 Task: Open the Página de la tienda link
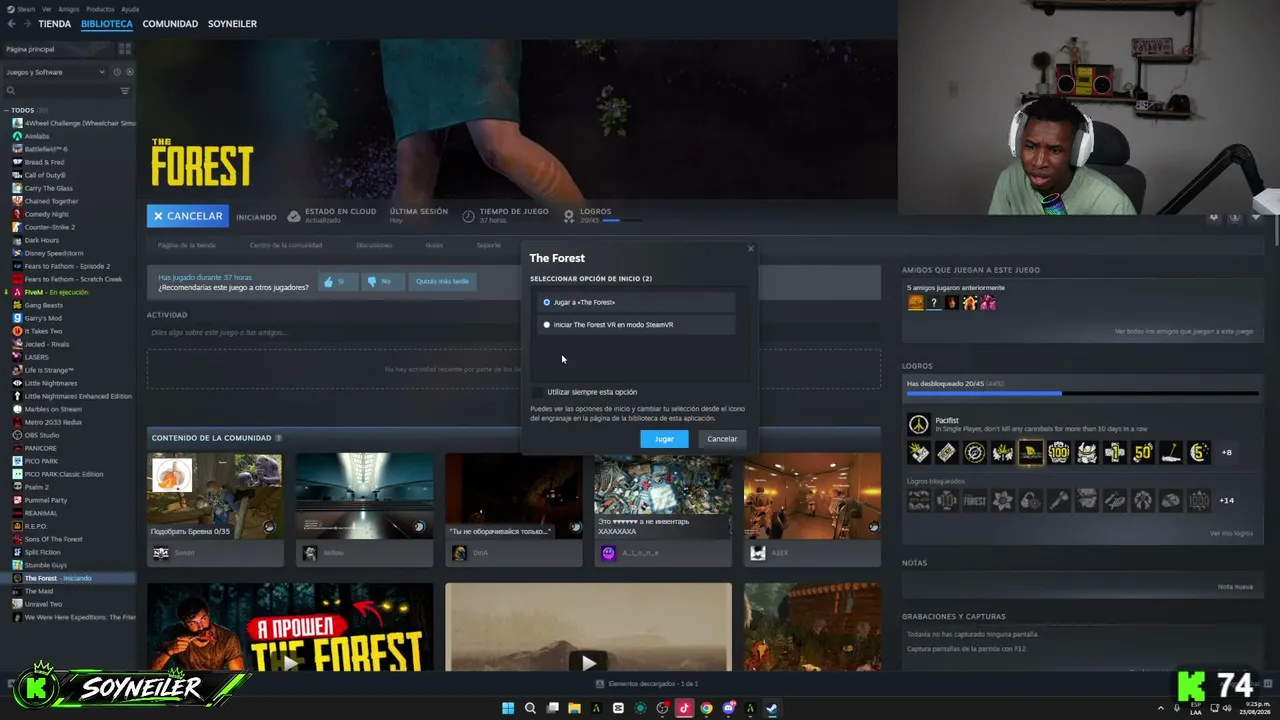pyautogui.click(x=186, y=245)
